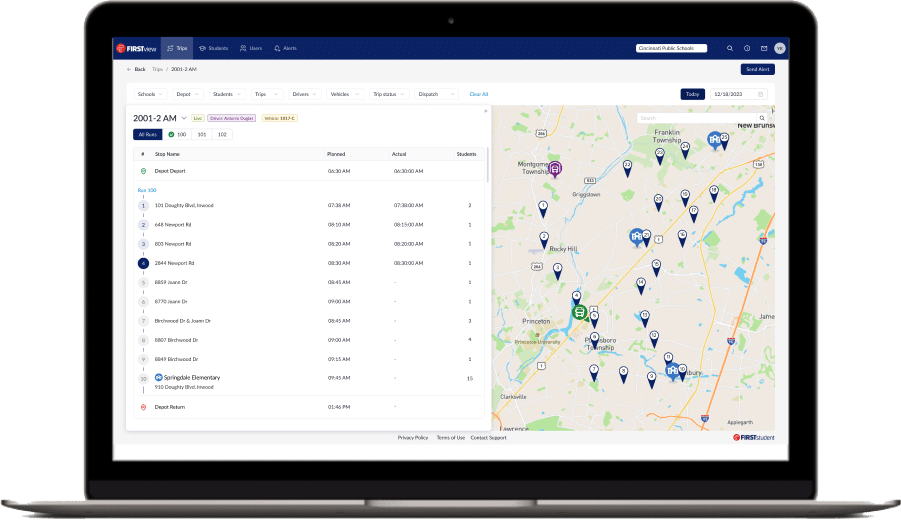The width and height of the screenshot is (901, 520).
Task: Click the green school bus marker on map
Action: tap(579, 312)
